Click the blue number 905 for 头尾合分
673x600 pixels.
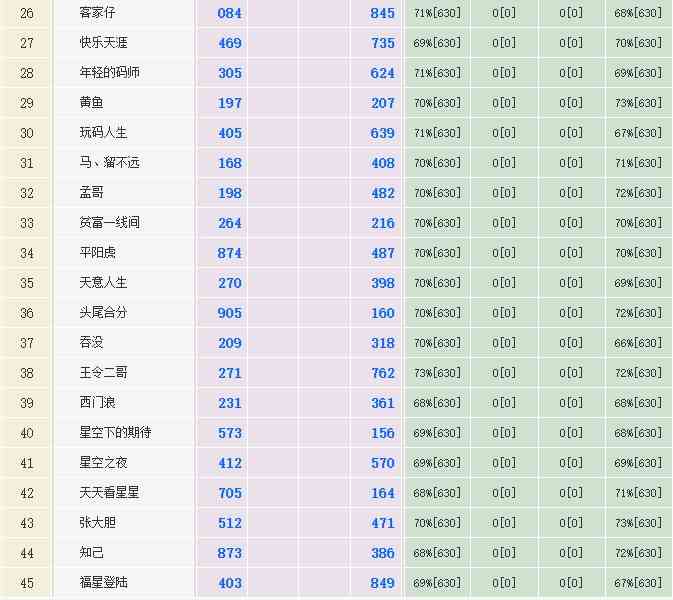click(x=230, y=313)
